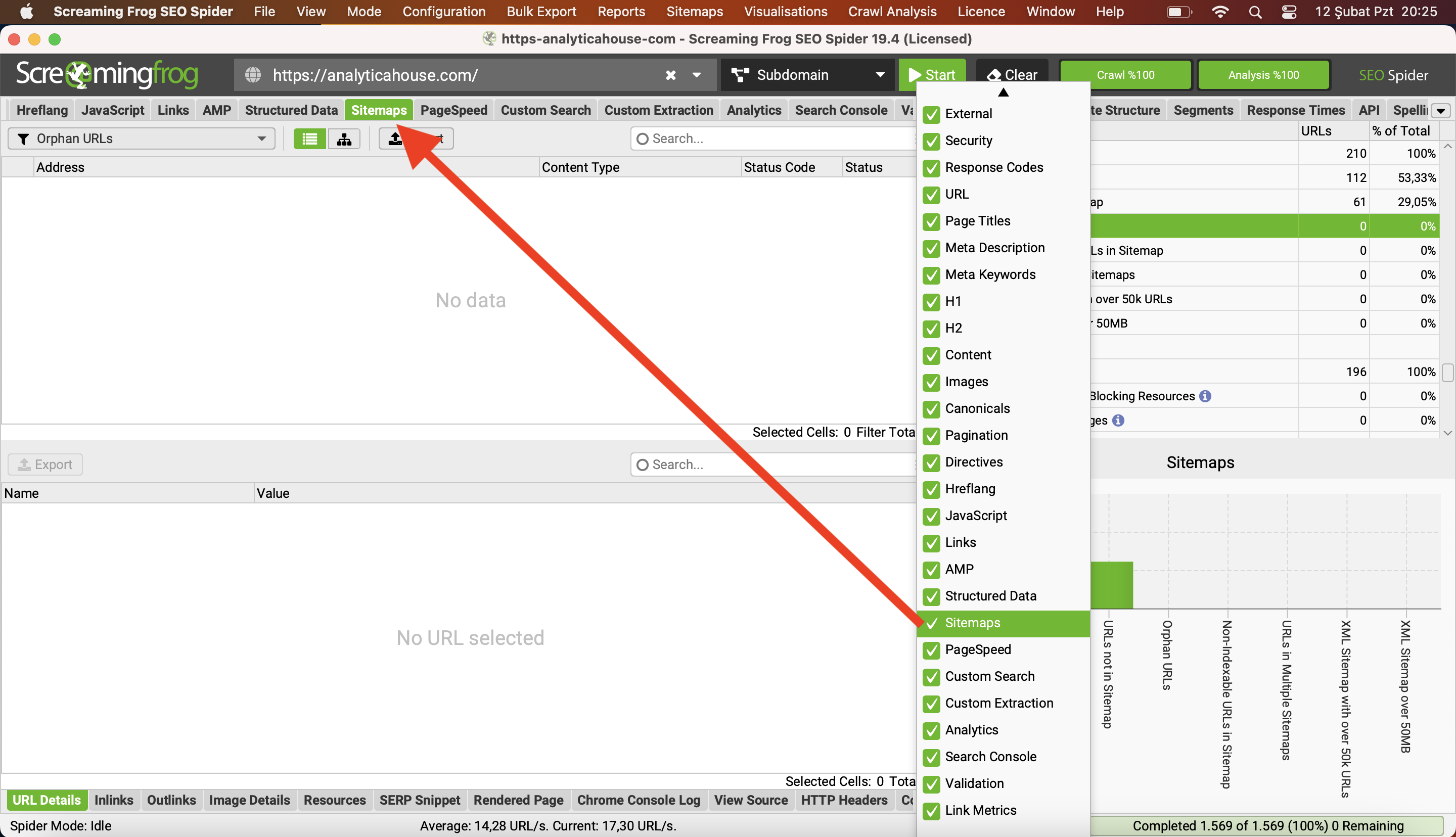
Task: Open the Response Times right-panel tab
Action: click(x=1296, y=110)
